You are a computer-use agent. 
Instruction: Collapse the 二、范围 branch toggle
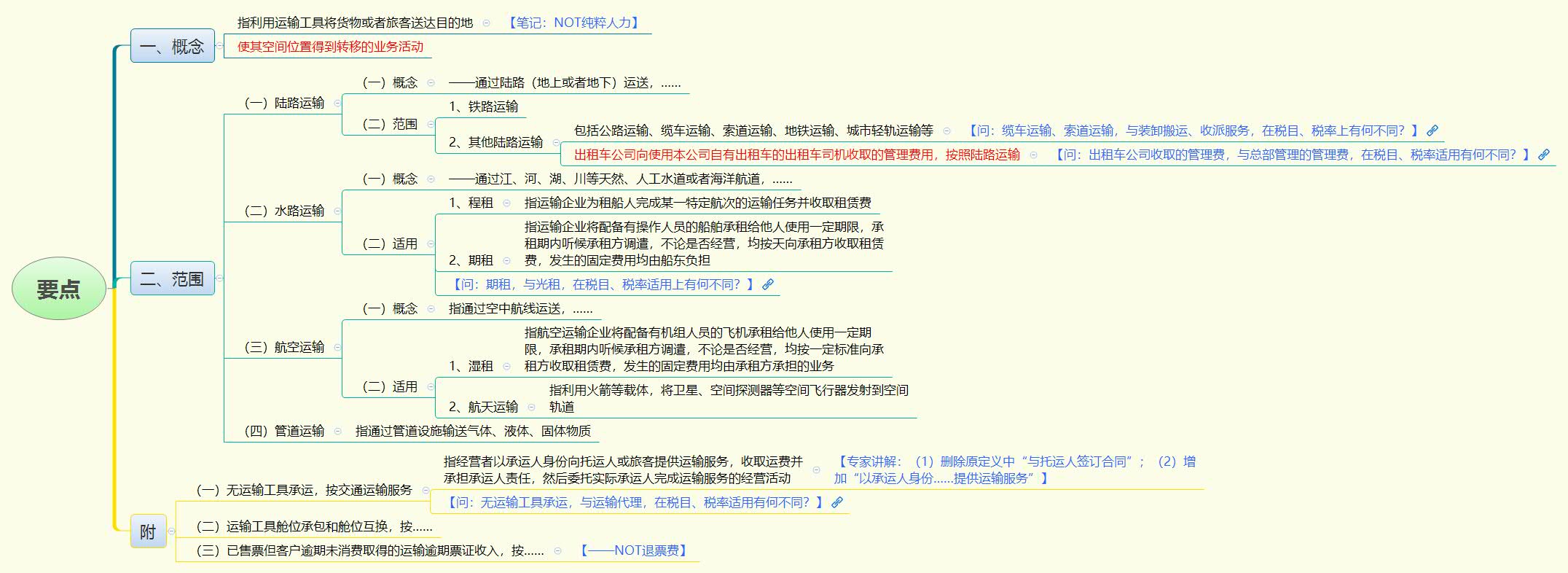(x=219, y=278)
